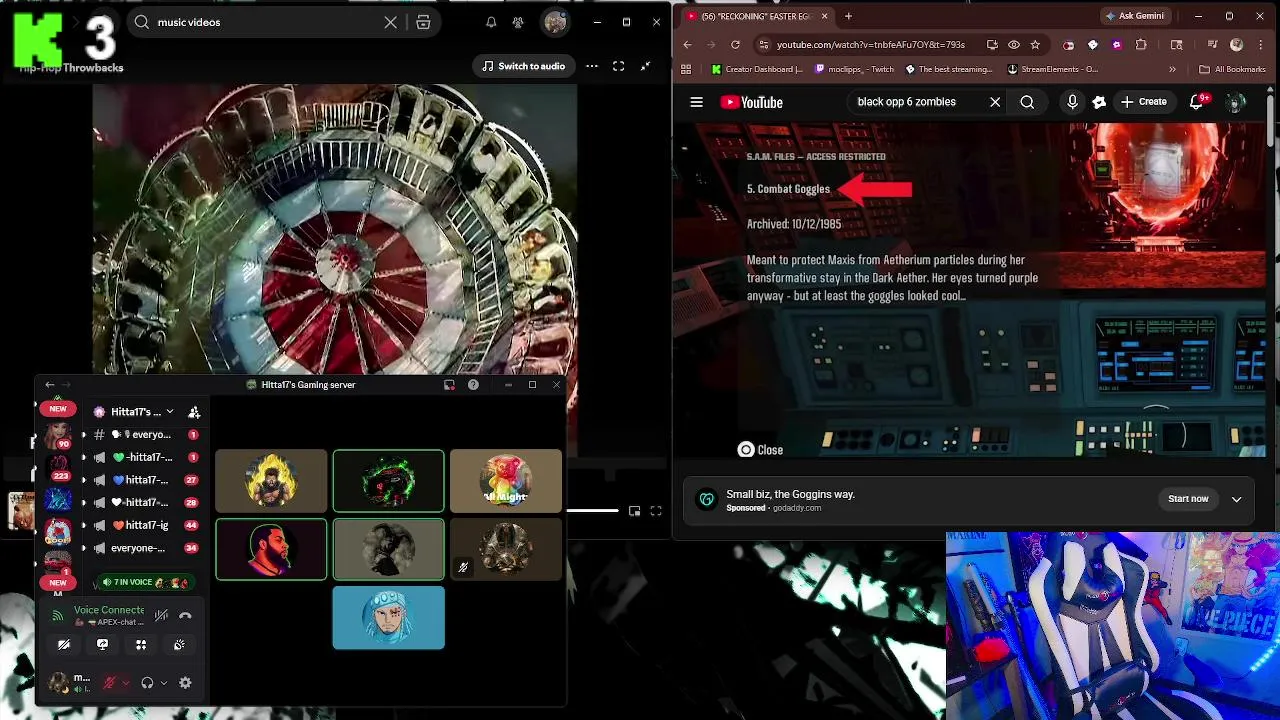Search YouTube with voice microphone
This screenshot has height=720, width=1280.
(1072, 102)
